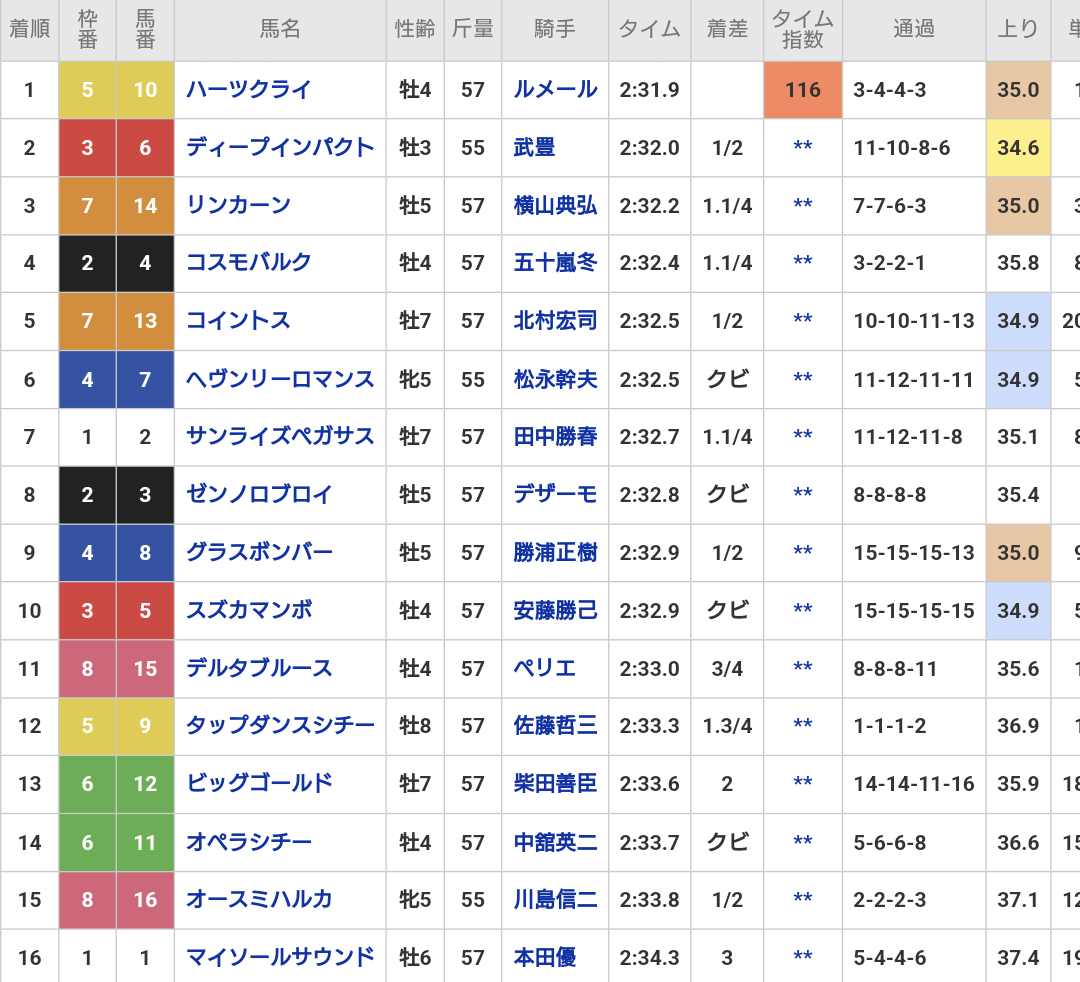The image size is (1080, 982).
Task: Open horse ヘヴンリーロマンス link
Action: [x=280, y=379]
